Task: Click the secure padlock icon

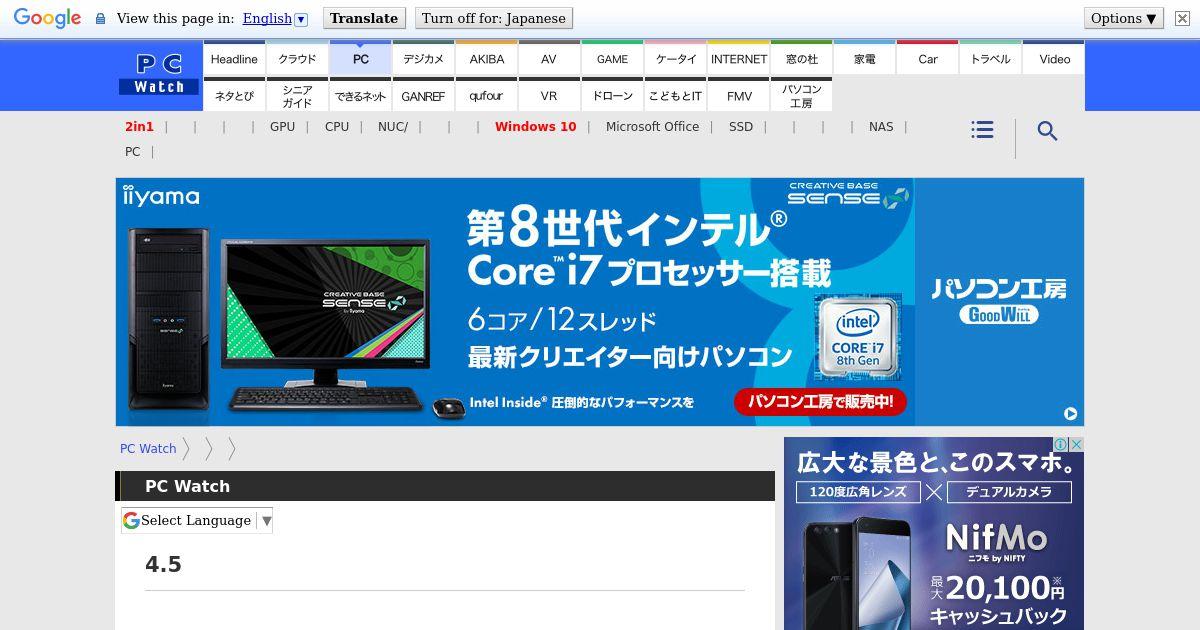Action: pyautogui.click(x=100, y=18)
